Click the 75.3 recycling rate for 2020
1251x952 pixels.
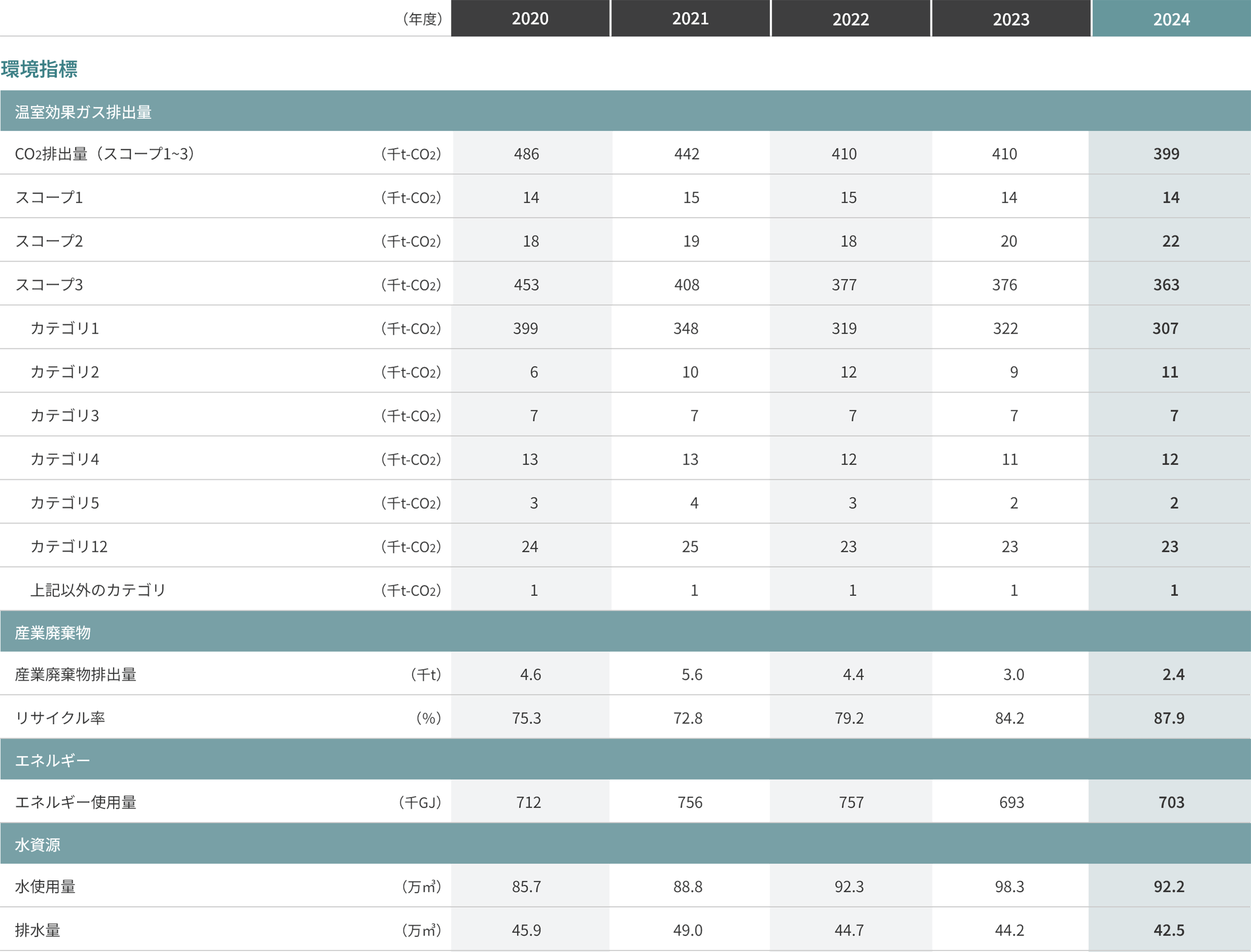point(527,718)
